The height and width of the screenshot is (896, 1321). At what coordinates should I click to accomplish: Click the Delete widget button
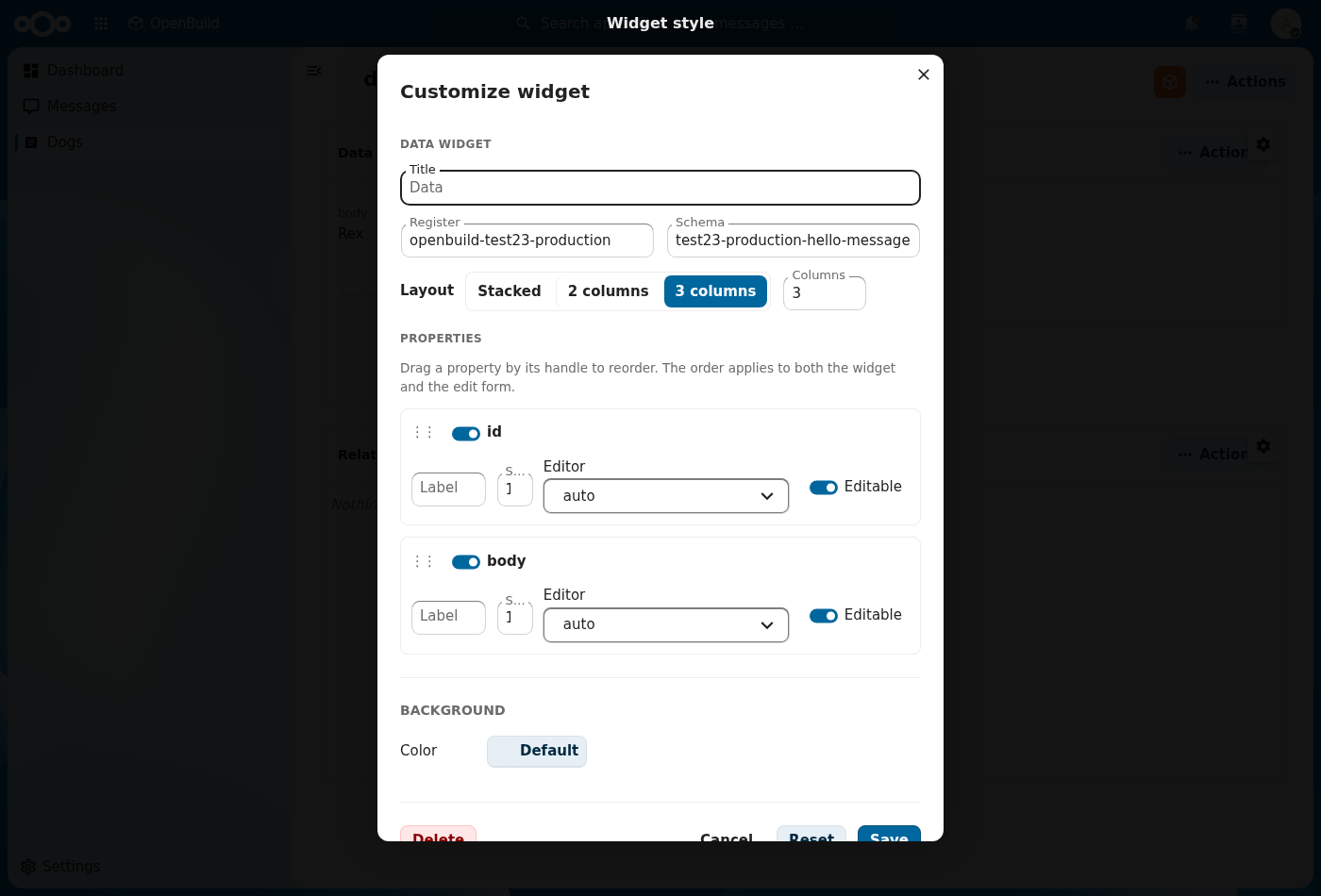click(x=438, y=835)
